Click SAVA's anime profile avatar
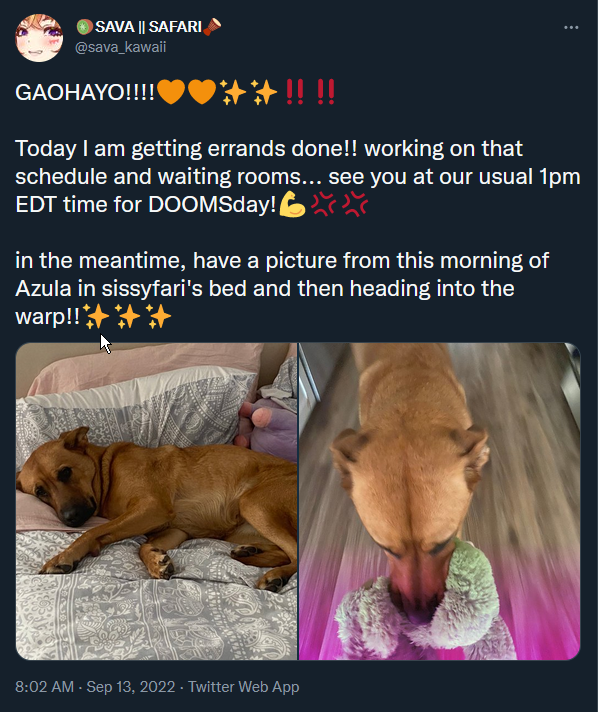The image size is (598, 712). 39,38
